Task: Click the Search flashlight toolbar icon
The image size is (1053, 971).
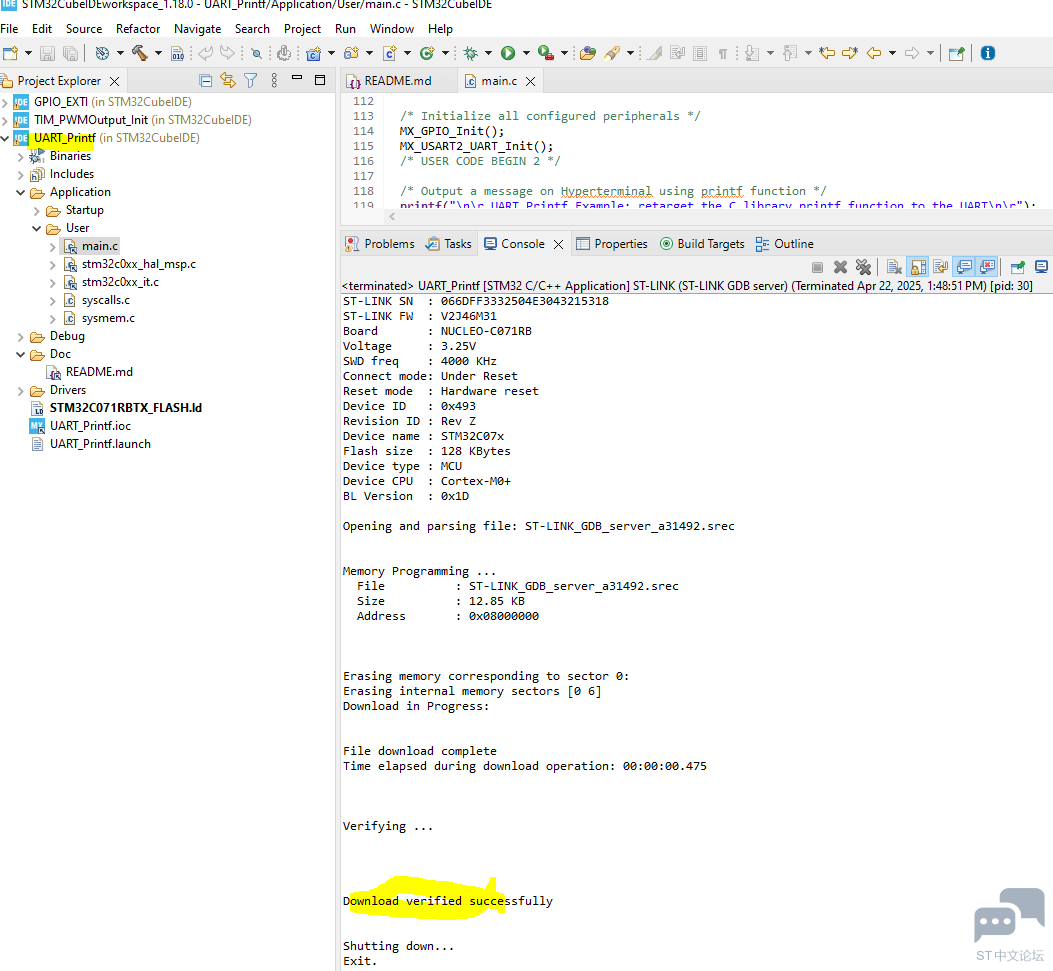Action: coord(612,53)
